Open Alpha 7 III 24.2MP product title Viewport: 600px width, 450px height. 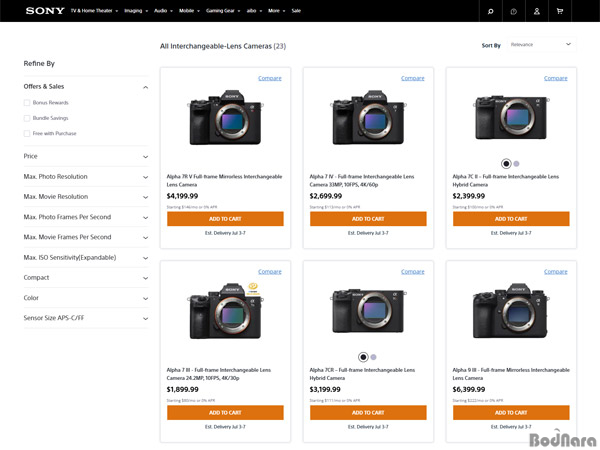coord(219,374)
